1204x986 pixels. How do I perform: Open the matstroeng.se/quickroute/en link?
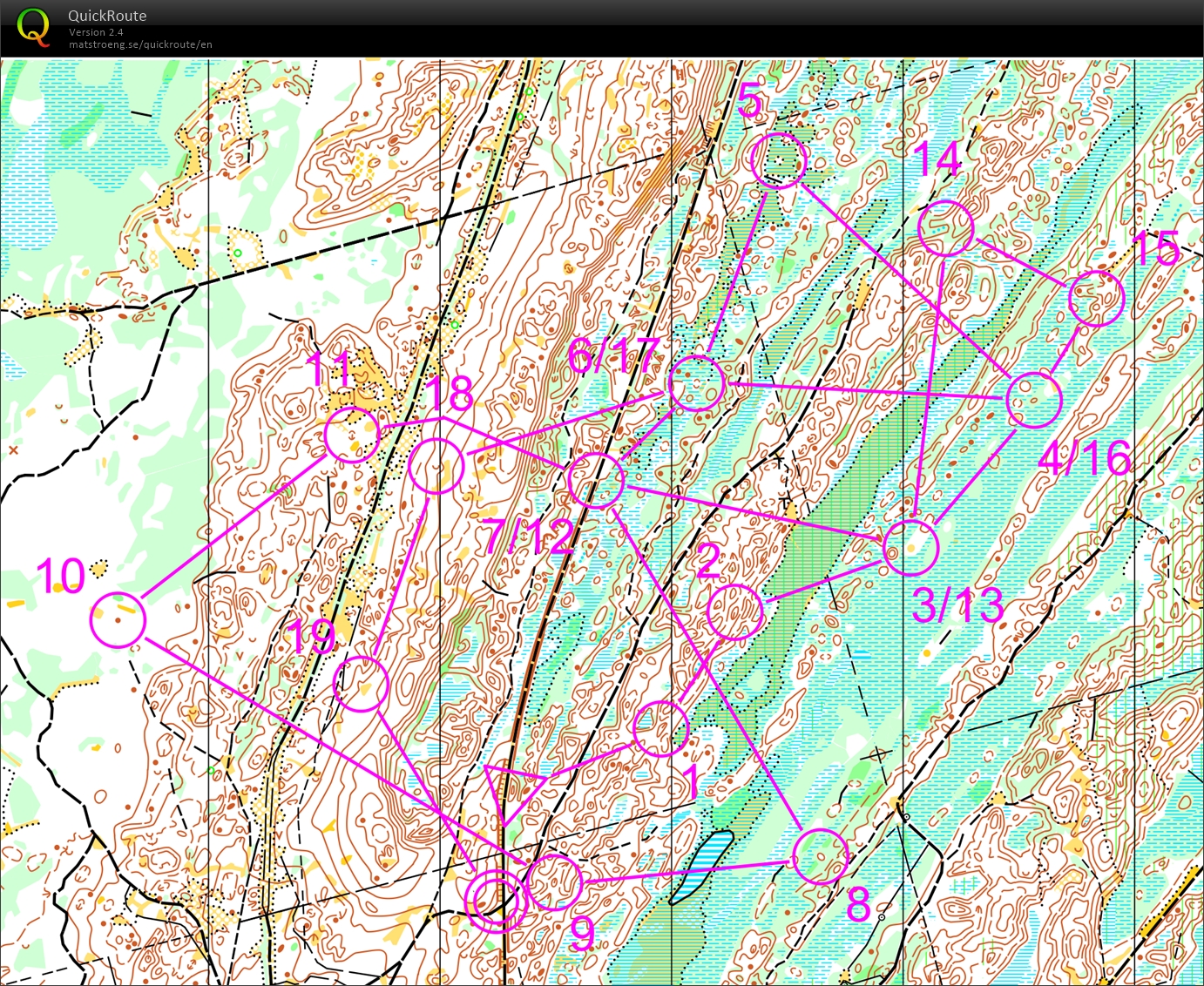click(x=139, y=44)
